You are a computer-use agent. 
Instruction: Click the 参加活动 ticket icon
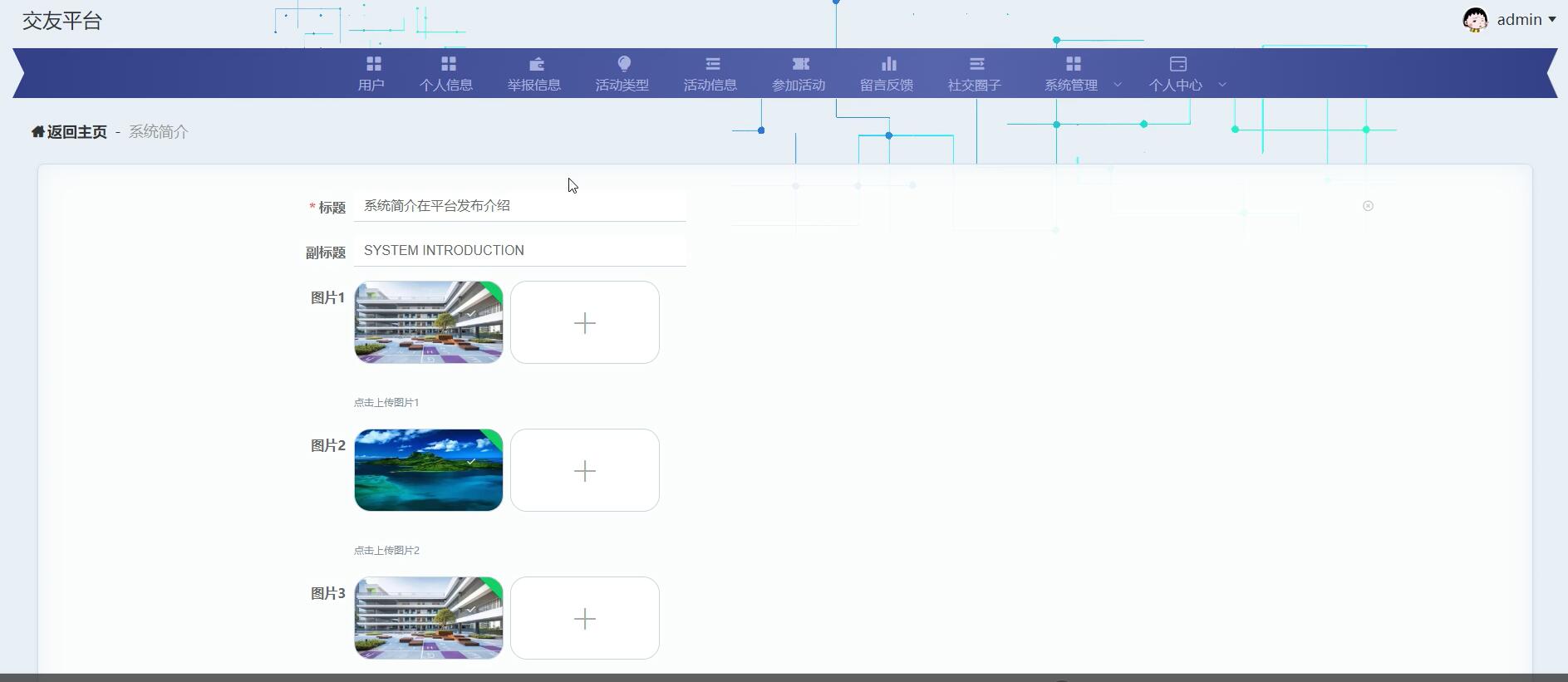pos(800,64)
